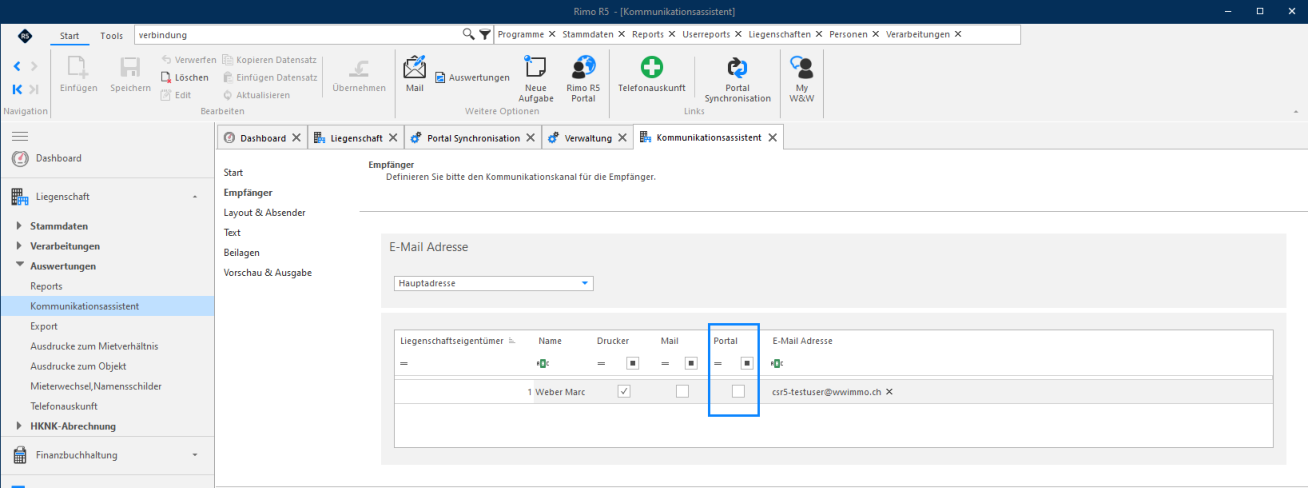Image resolution: width=1308 pixels, height=488 pixels.
Task: Click the Übernehmen ribbon button
Action: [x=358, y=74]
